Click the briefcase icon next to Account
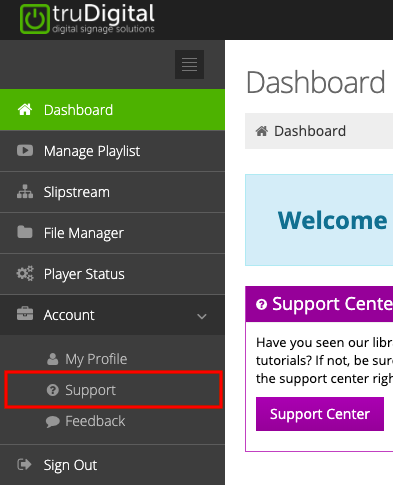The height and width of the screenshot is (485, 393). click(25, 314)
